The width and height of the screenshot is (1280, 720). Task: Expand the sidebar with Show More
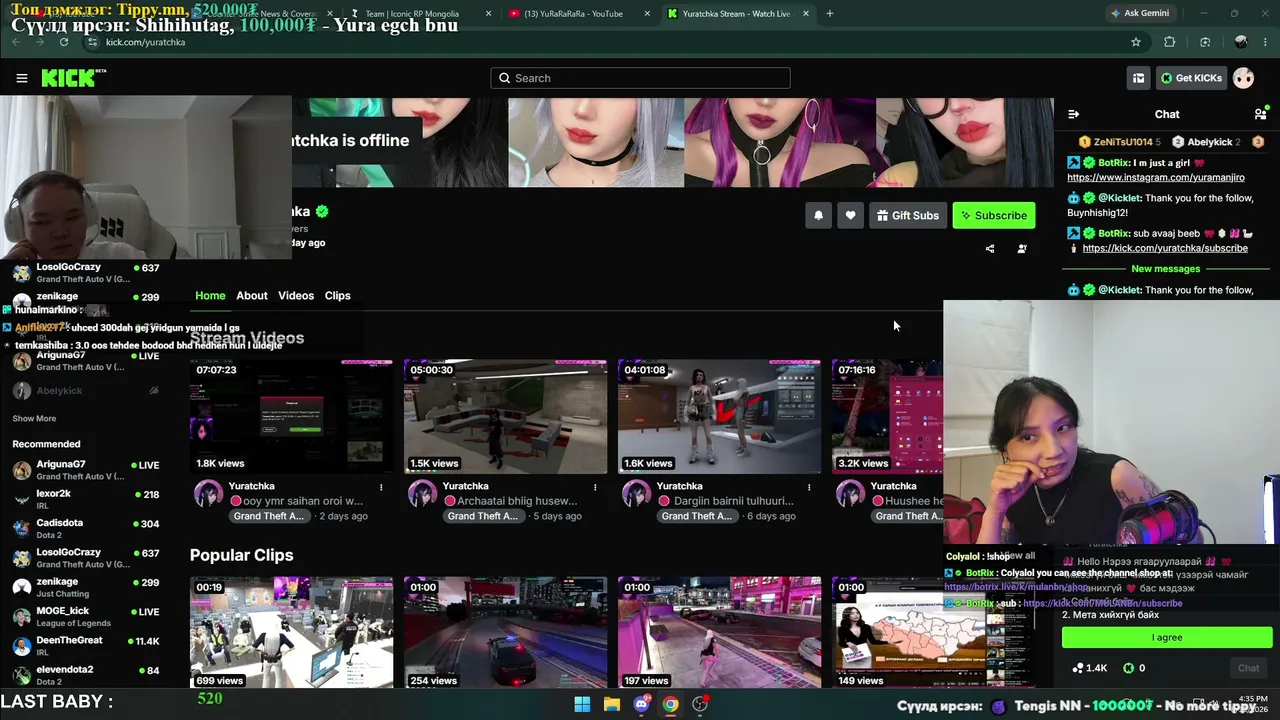click(34, 418)
